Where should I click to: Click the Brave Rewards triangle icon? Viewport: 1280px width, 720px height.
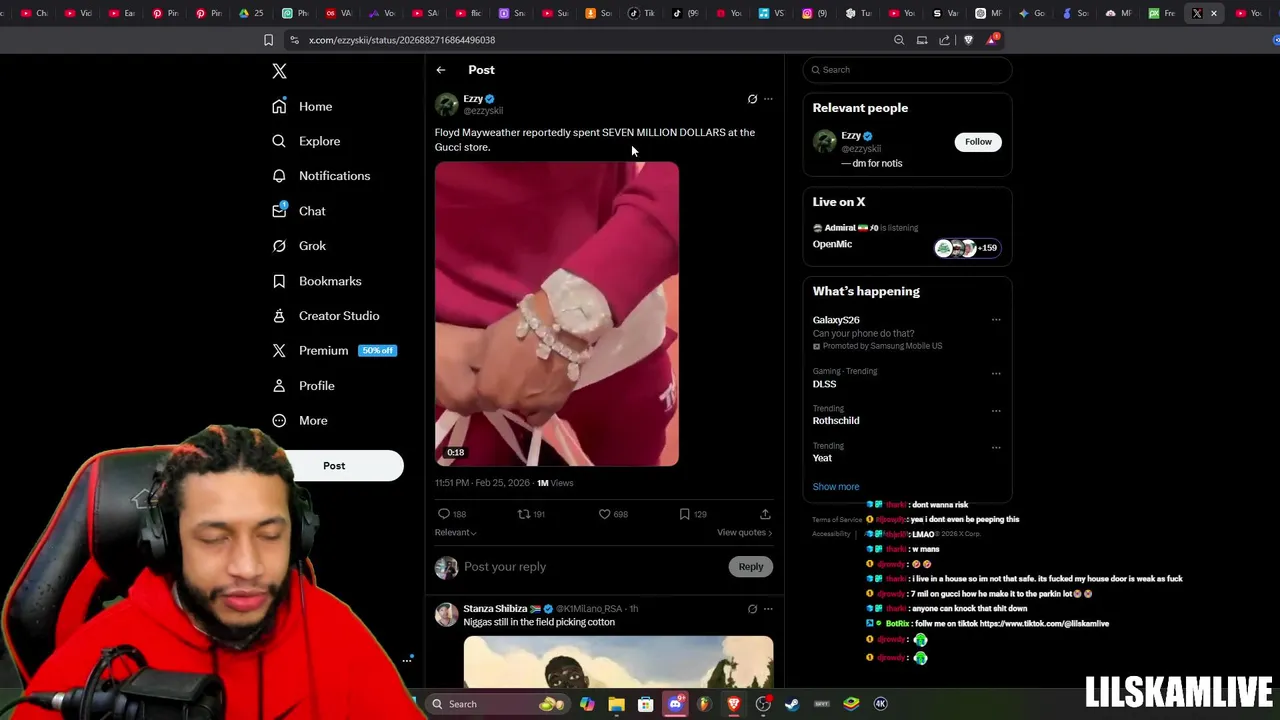click(991, 40)
